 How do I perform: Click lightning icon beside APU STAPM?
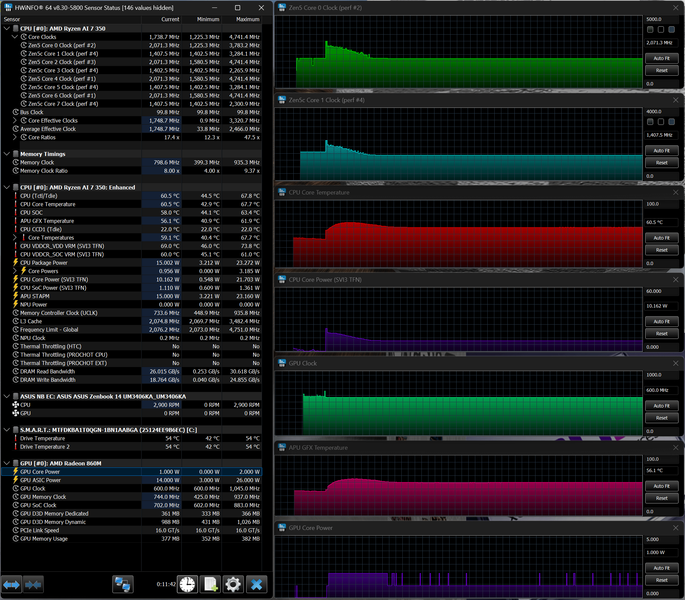coord(16,296)
